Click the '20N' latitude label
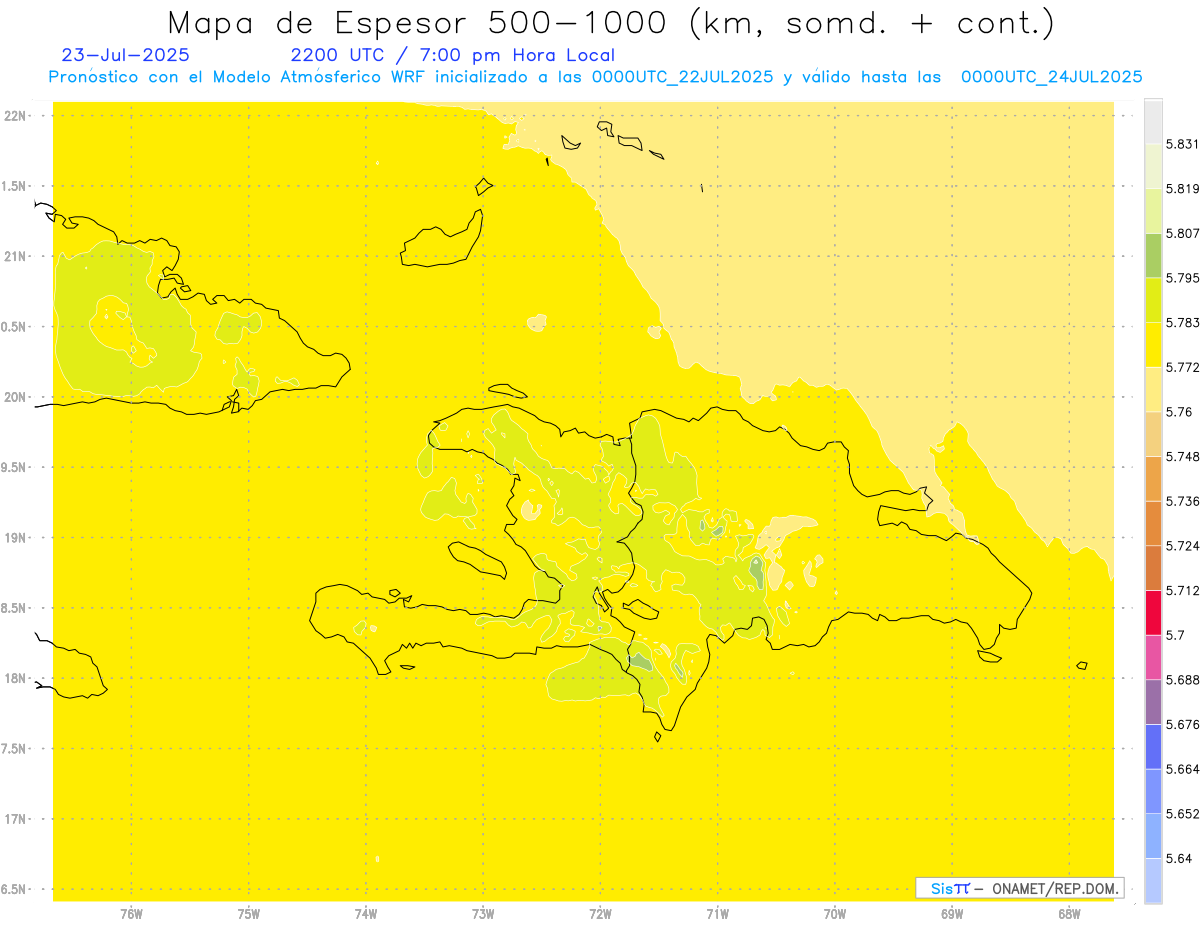The image size is (1200, 927). [x=15, y=397]
